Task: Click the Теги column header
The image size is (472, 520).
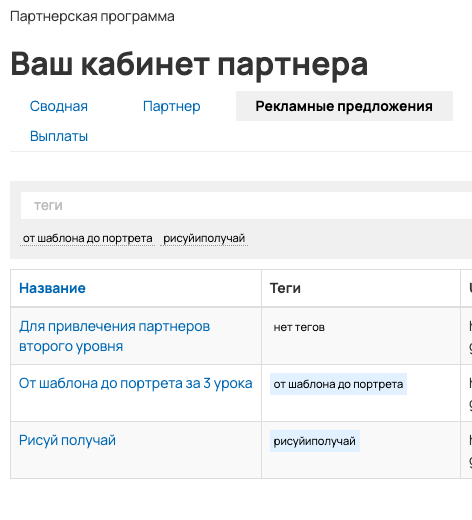Action: point(285,288)
